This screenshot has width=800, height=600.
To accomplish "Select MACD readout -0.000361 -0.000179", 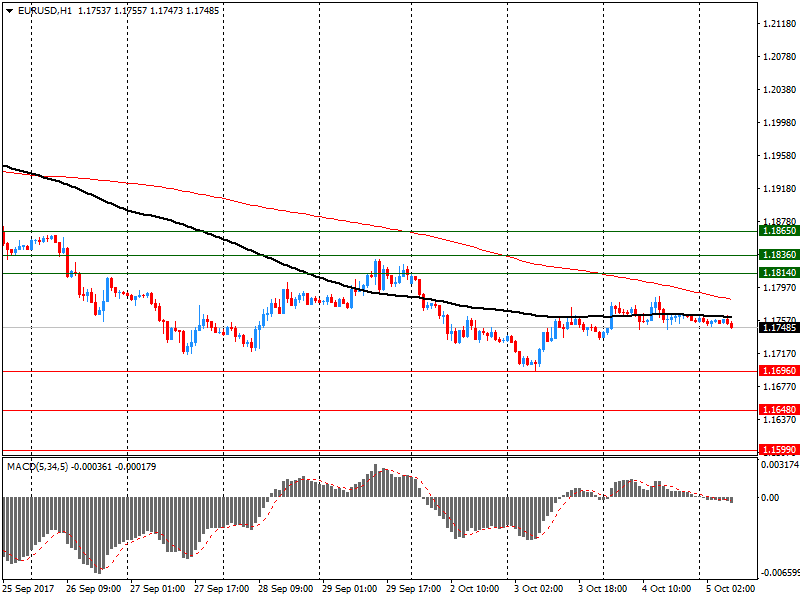I will 113,467.
